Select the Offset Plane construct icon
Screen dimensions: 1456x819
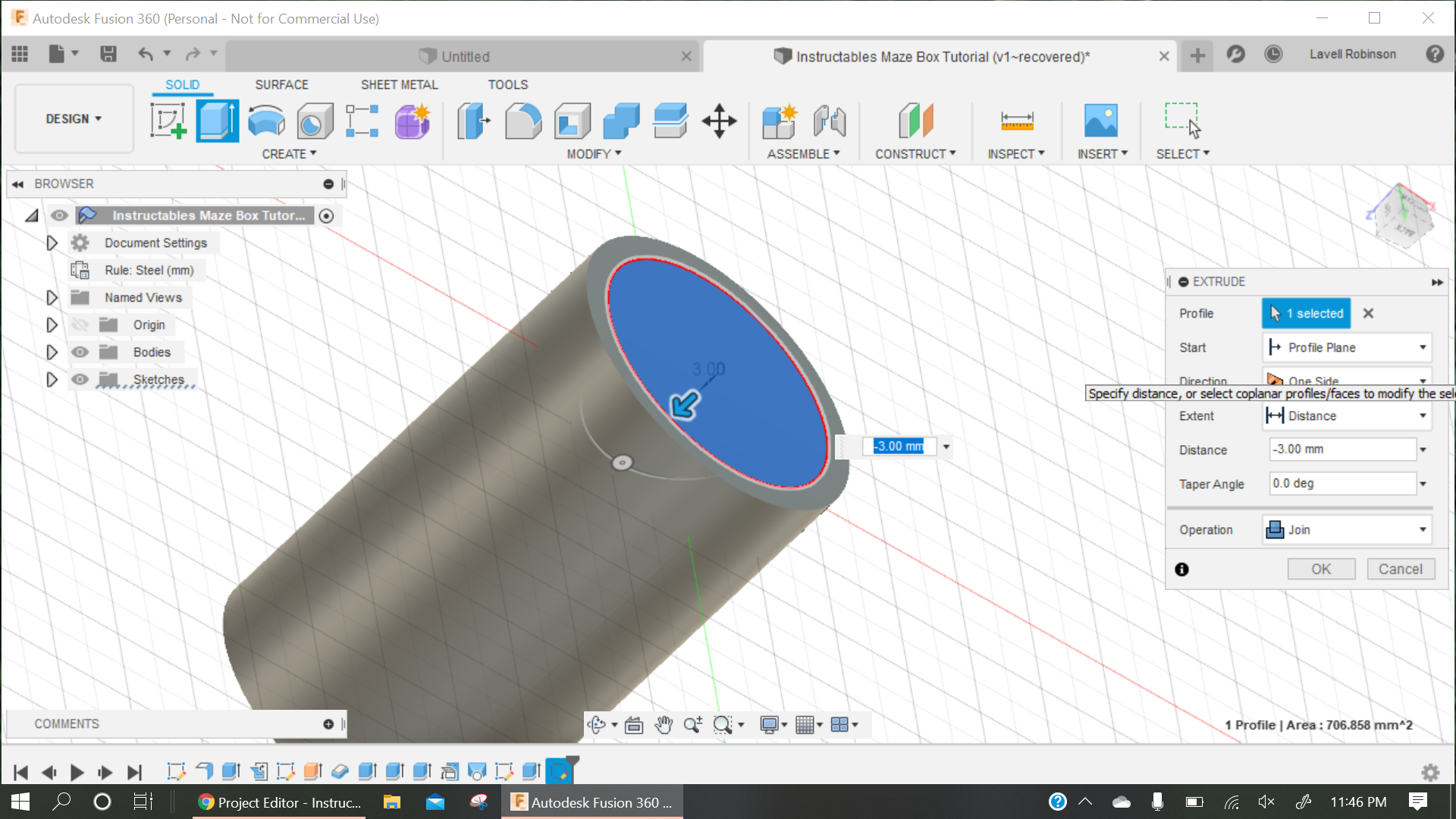(915, 121)
